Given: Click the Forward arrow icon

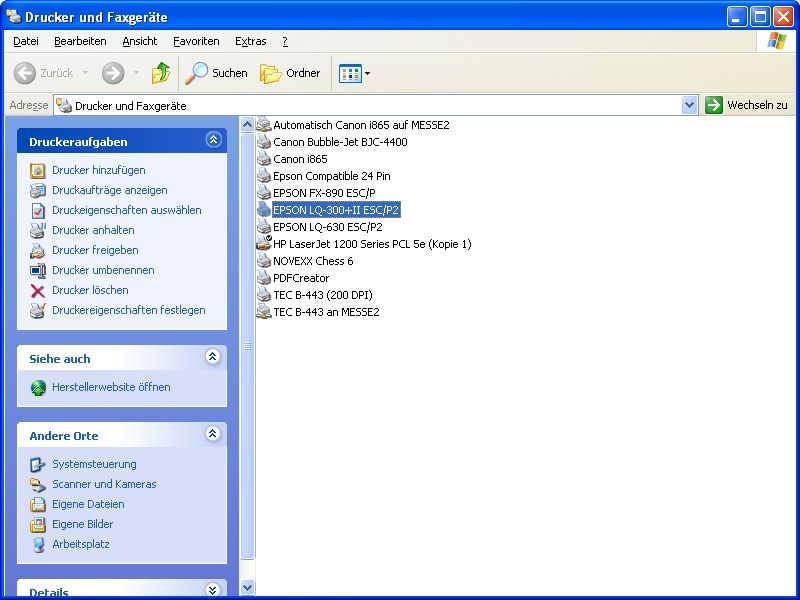Looking at the screenshot, I should pos(113,73).
